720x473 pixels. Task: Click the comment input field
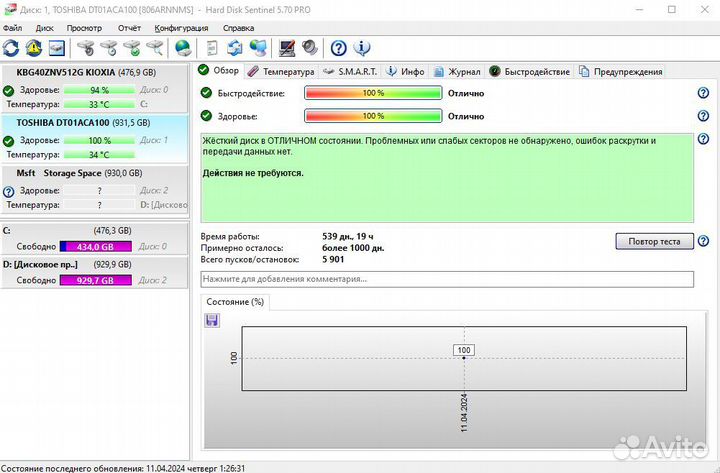pyautogui.click(x=447, y=279)
